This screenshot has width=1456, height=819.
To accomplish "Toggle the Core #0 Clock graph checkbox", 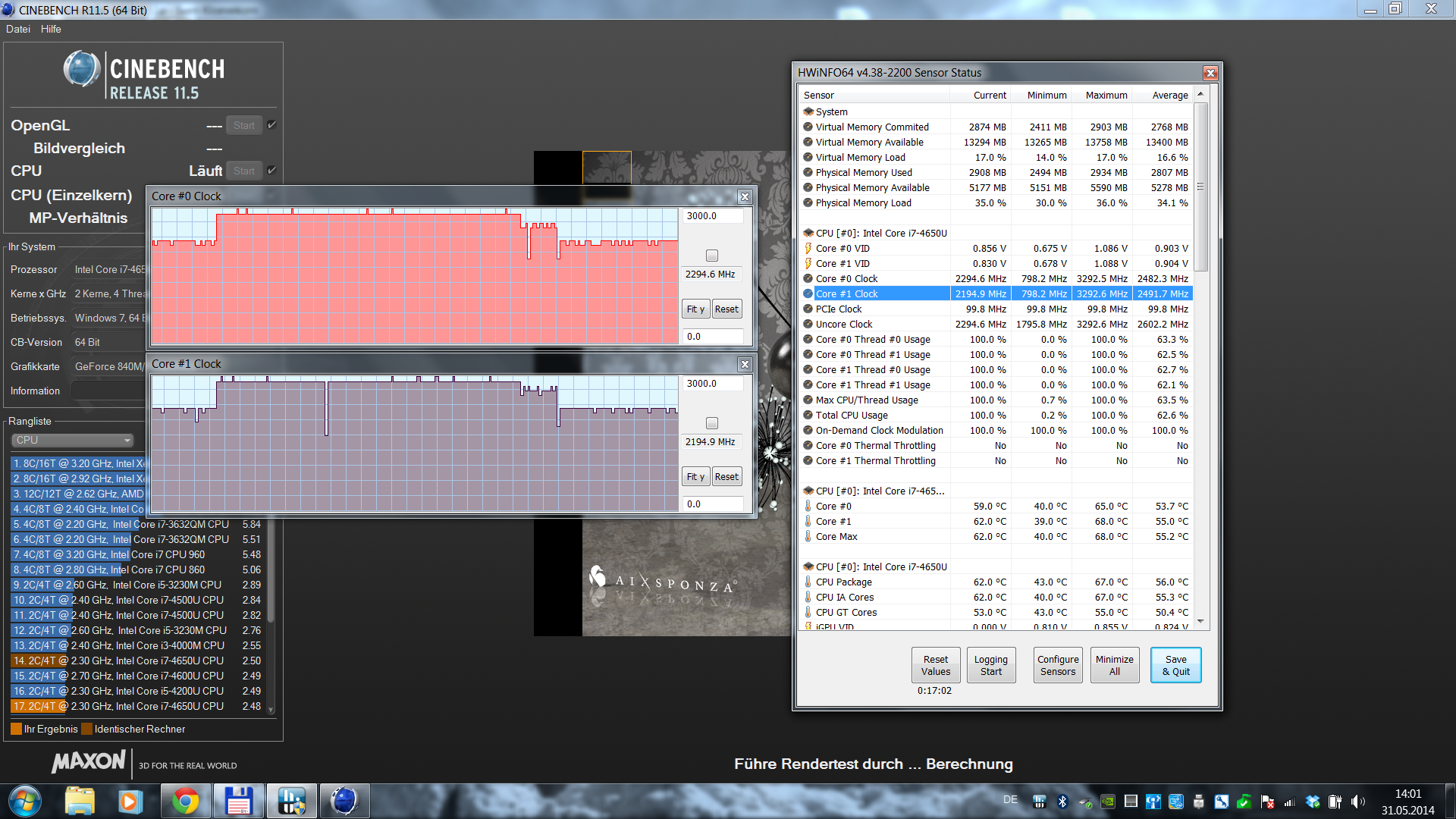I will point(711,256).
